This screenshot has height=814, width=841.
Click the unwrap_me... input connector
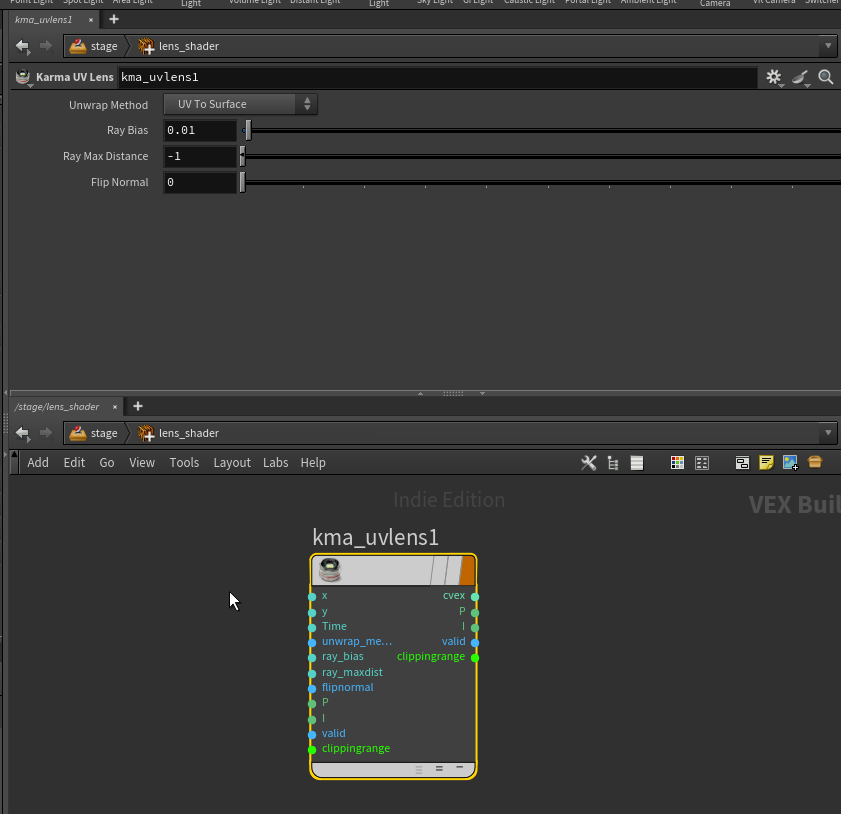(x=312, y=642)
